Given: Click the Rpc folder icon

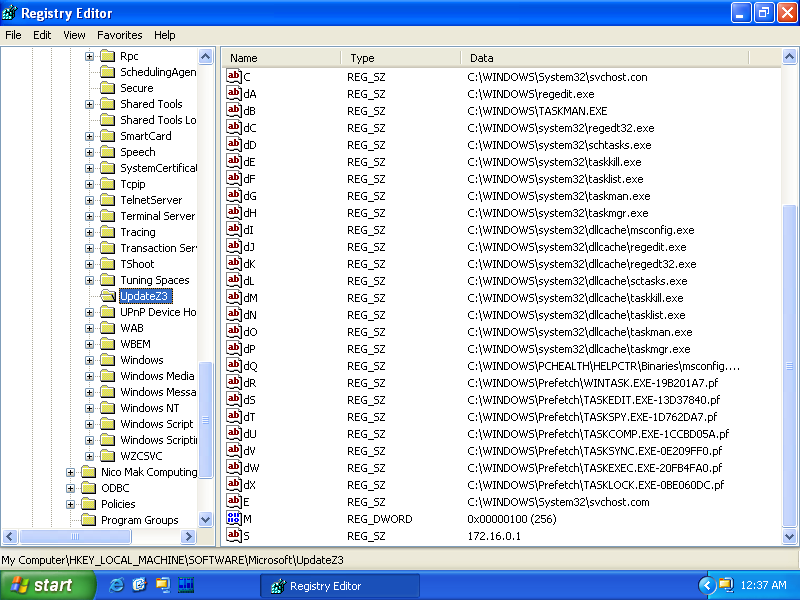Looking at the screenshot, I should click(108, 56).
